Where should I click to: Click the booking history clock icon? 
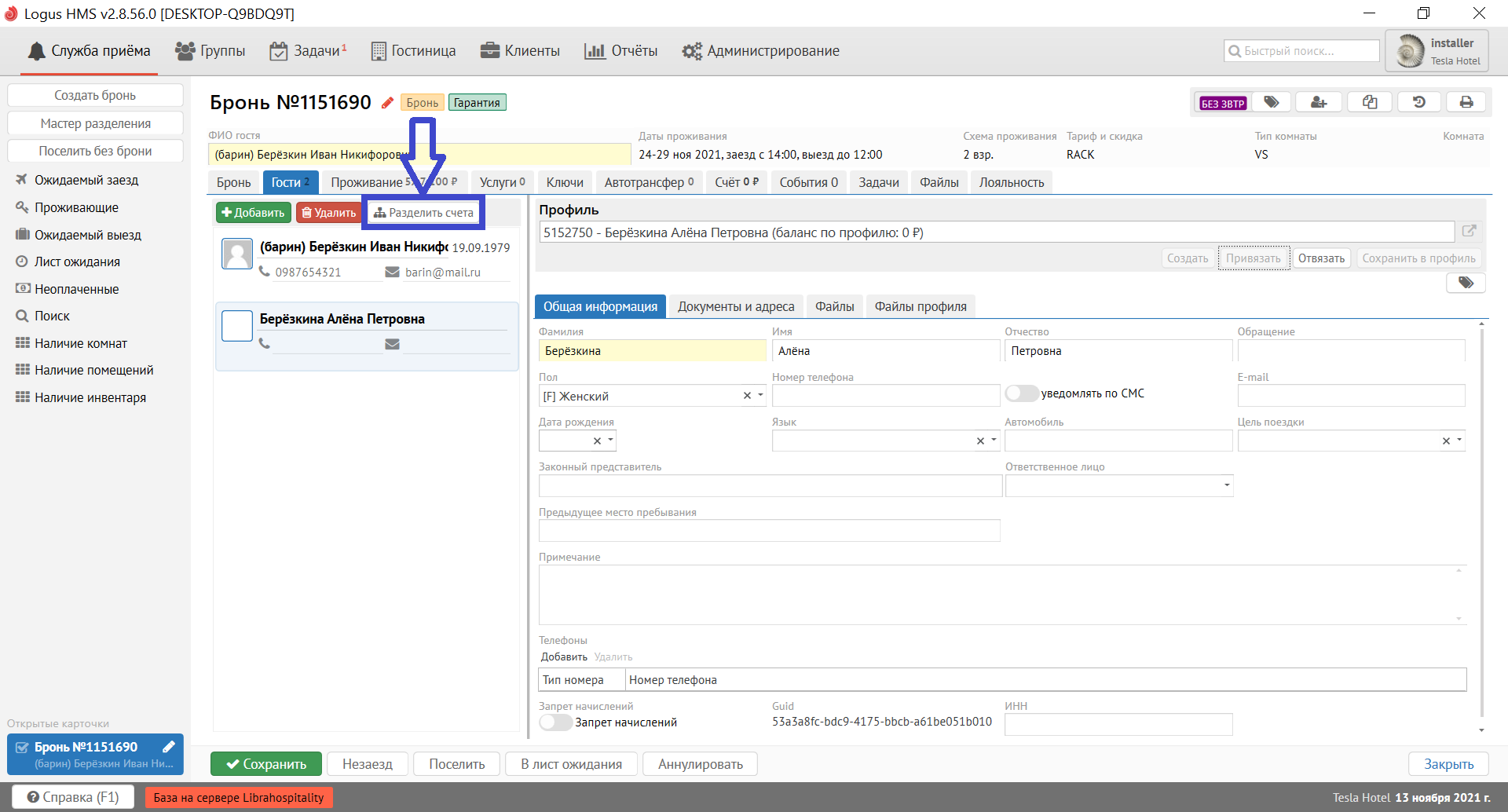1418,103
